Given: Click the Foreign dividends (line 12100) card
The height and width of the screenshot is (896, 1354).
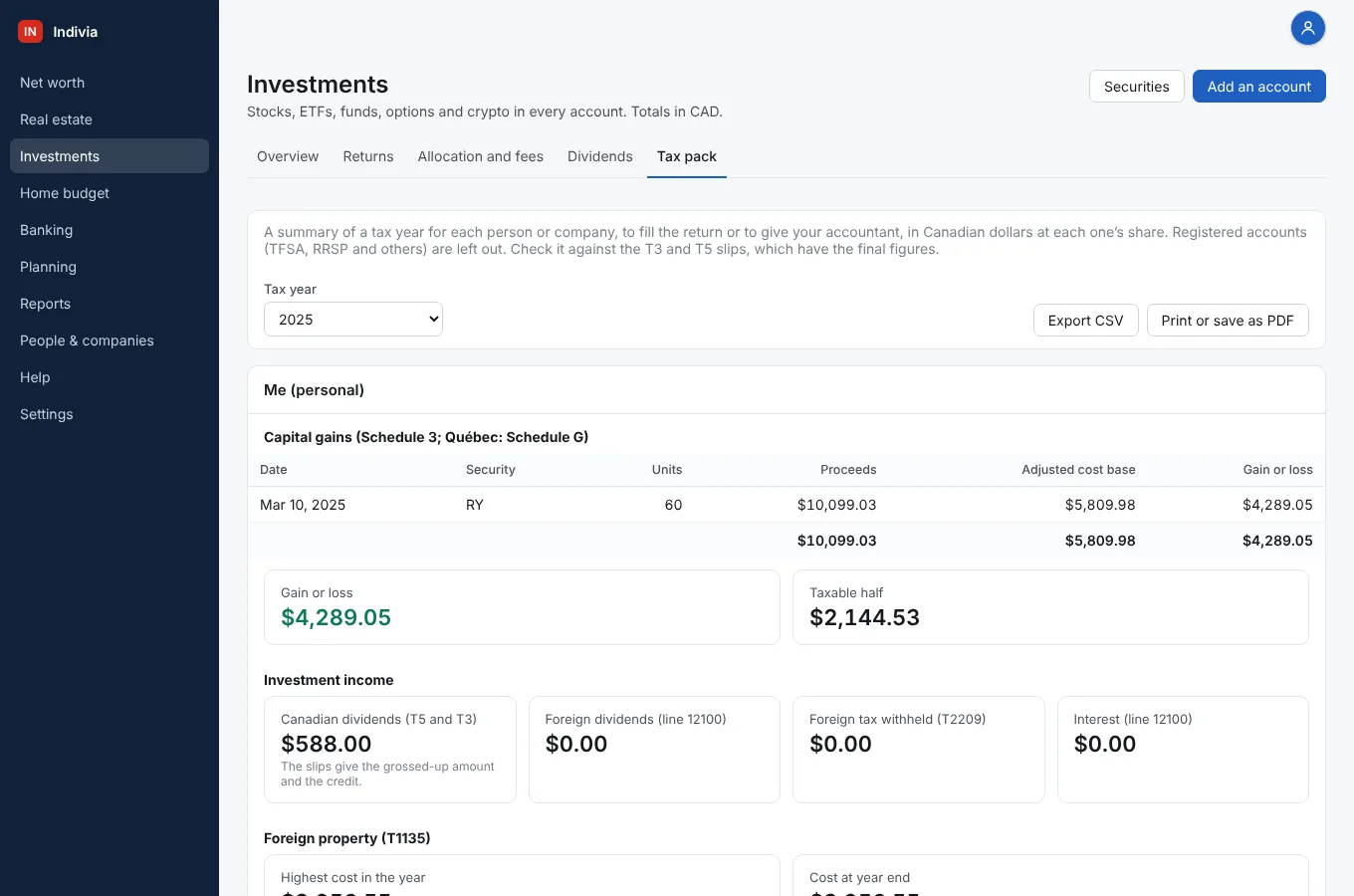Looking at the screenshot, I should coord(654,750).
